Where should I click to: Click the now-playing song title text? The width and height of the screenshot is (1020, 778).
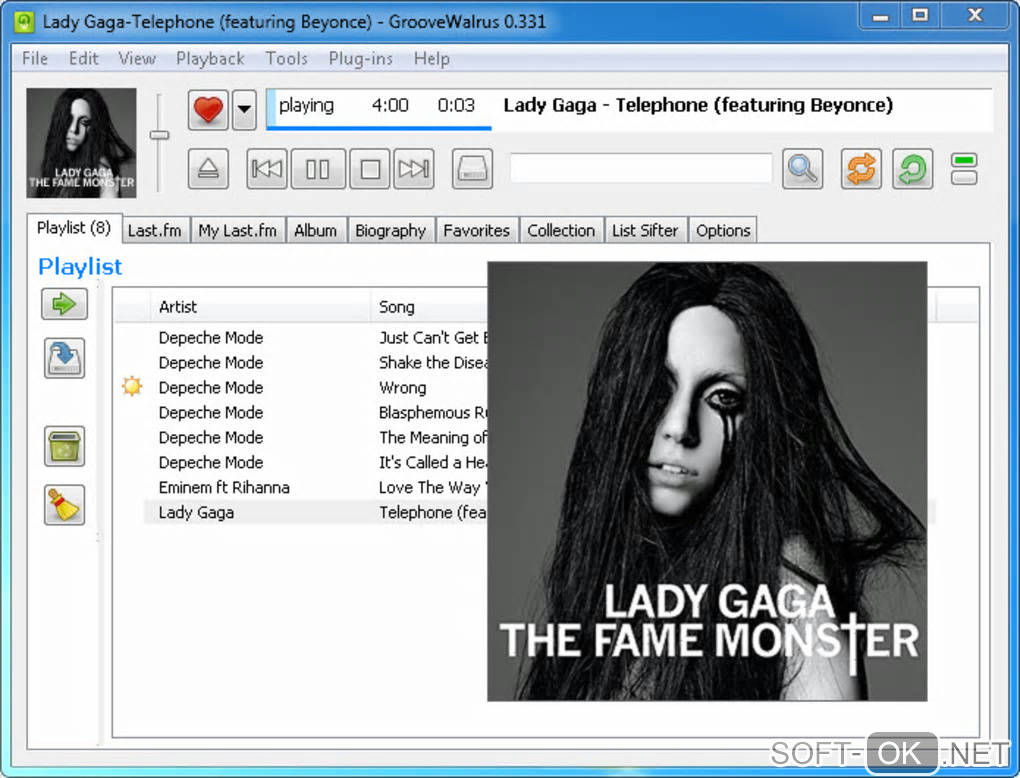(x=698, y=105)
